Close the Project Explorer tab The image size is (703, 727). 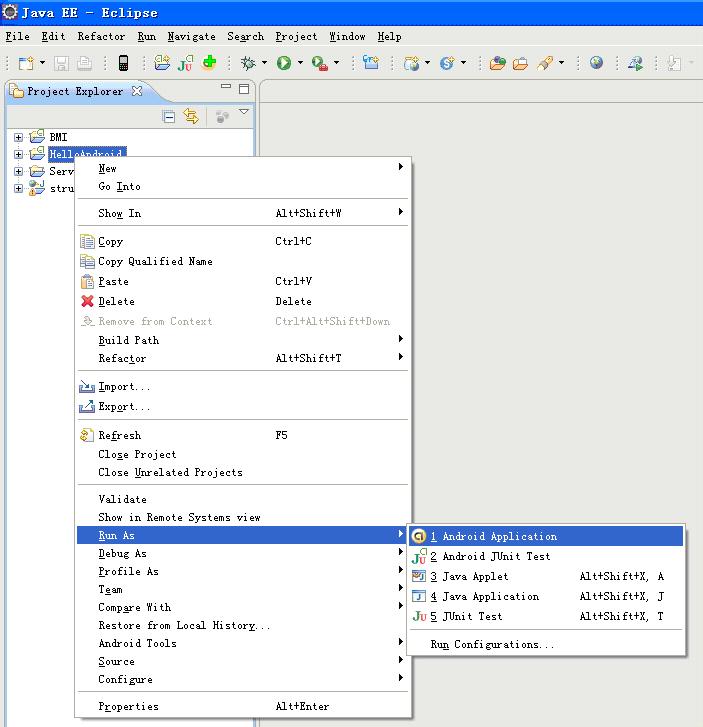(137, 91)
